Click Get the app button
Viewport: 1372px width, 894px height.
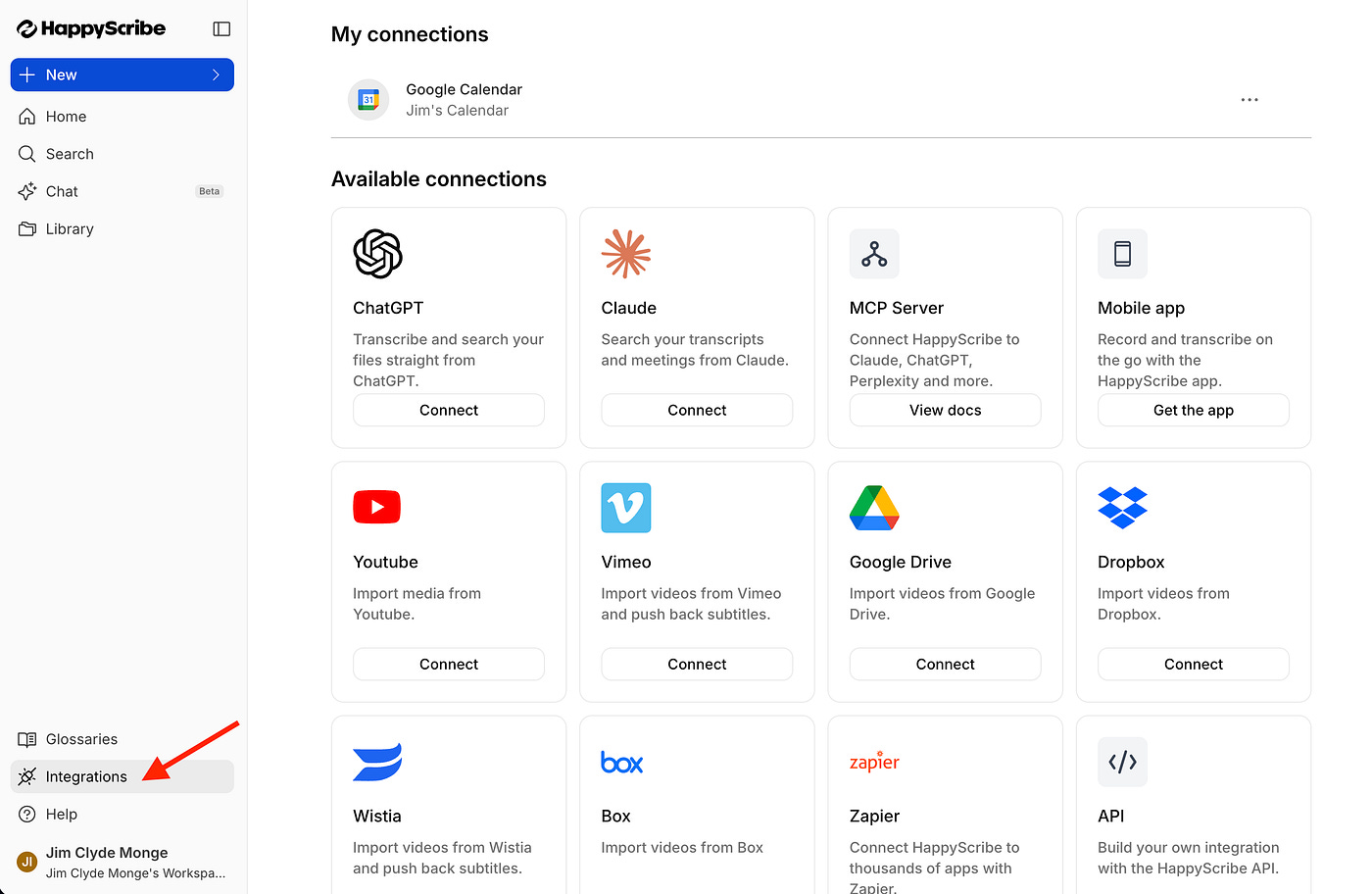1194,410
